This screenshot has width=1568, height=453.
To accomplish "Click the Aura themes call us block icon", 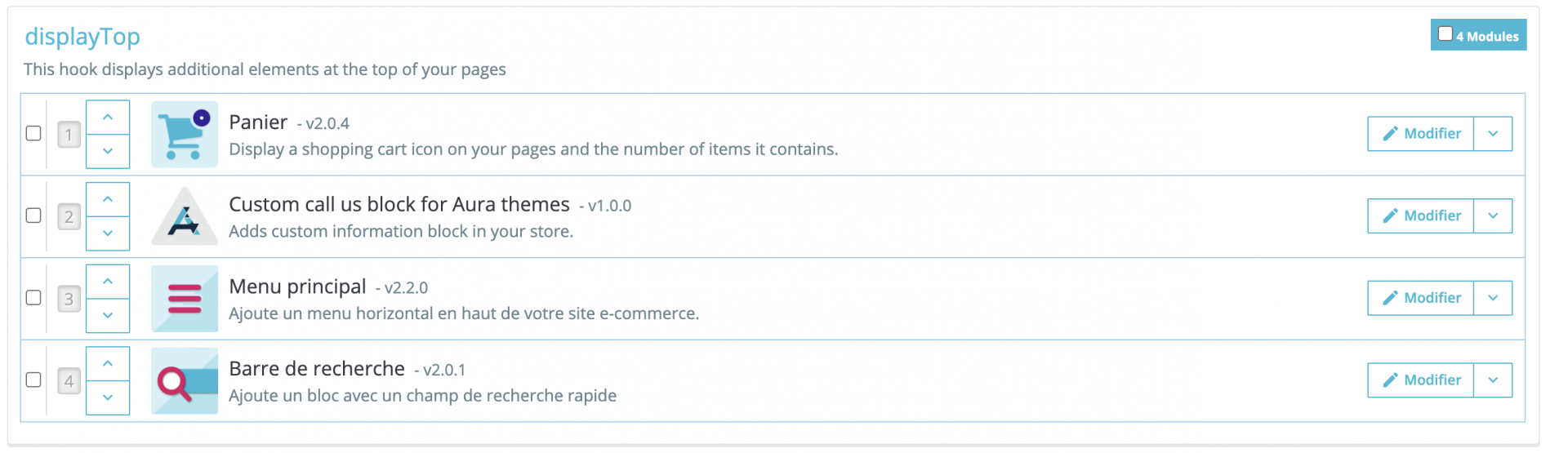I will tap(185, 216).
